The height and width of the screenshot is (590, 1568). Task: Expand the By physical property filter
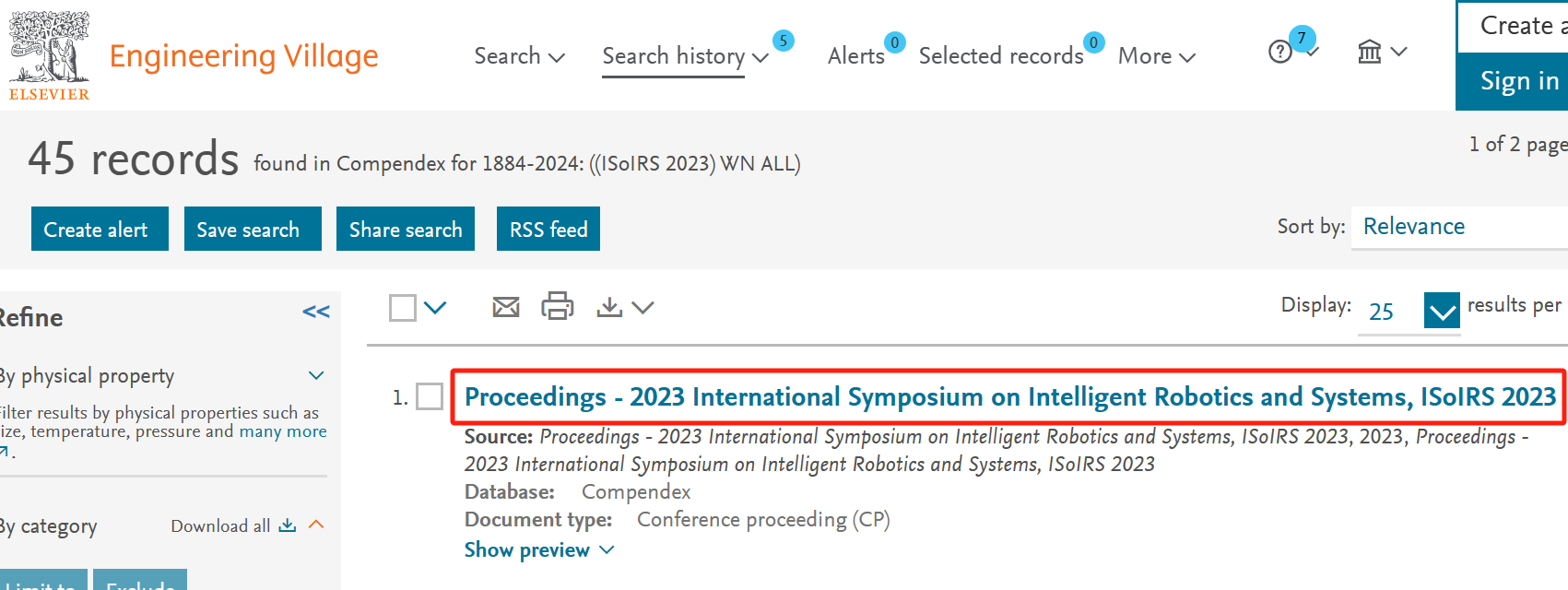(316, 376)
